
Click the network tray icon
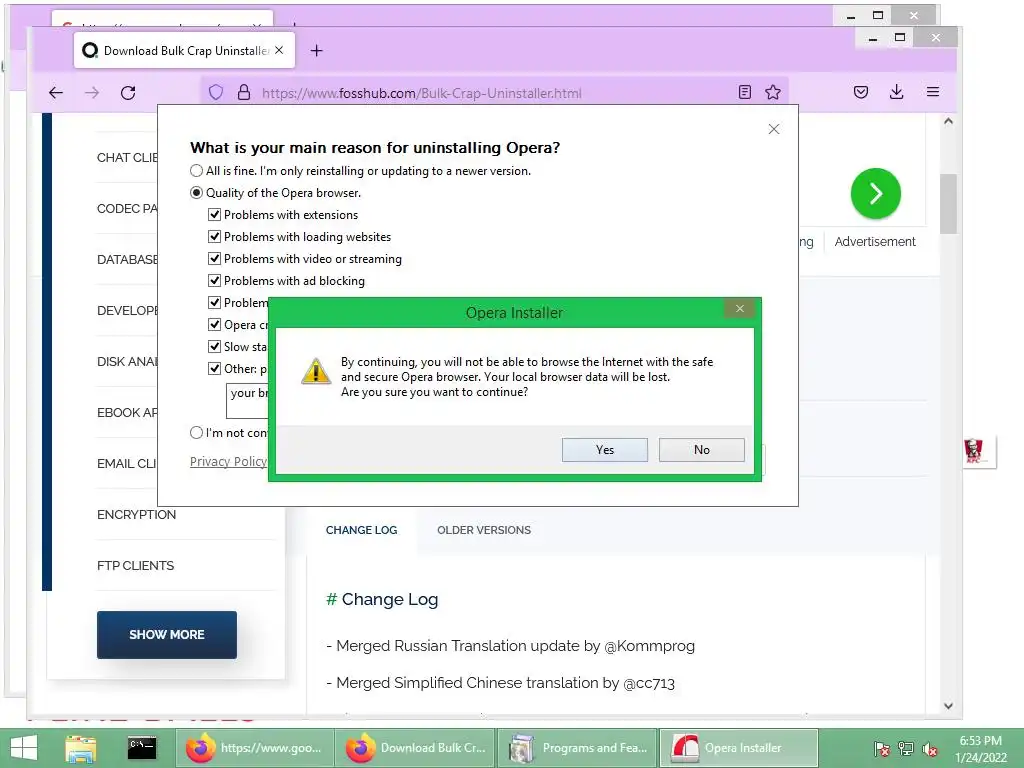click(x=906, y=749)
